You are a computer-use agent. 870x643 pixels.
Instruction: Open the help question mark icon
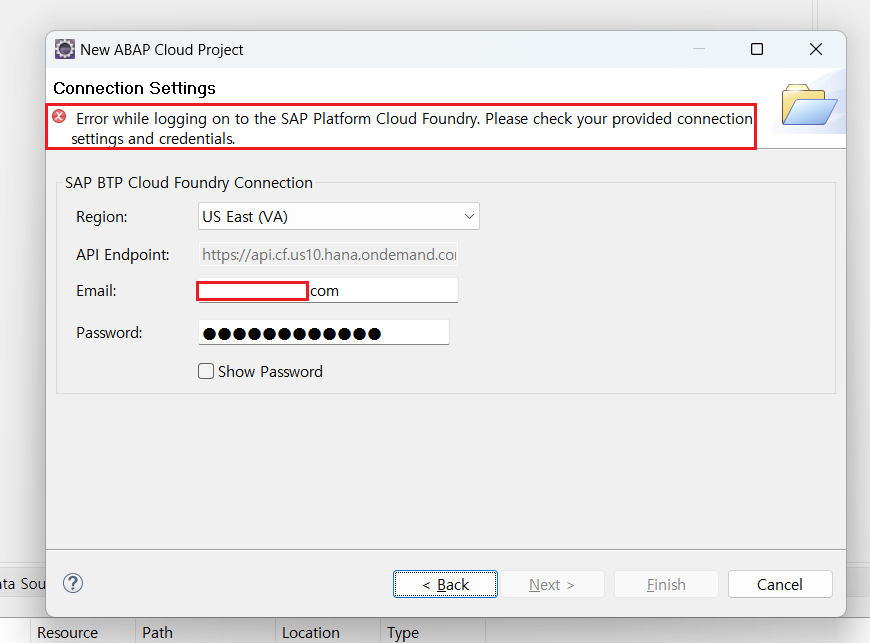73,583
